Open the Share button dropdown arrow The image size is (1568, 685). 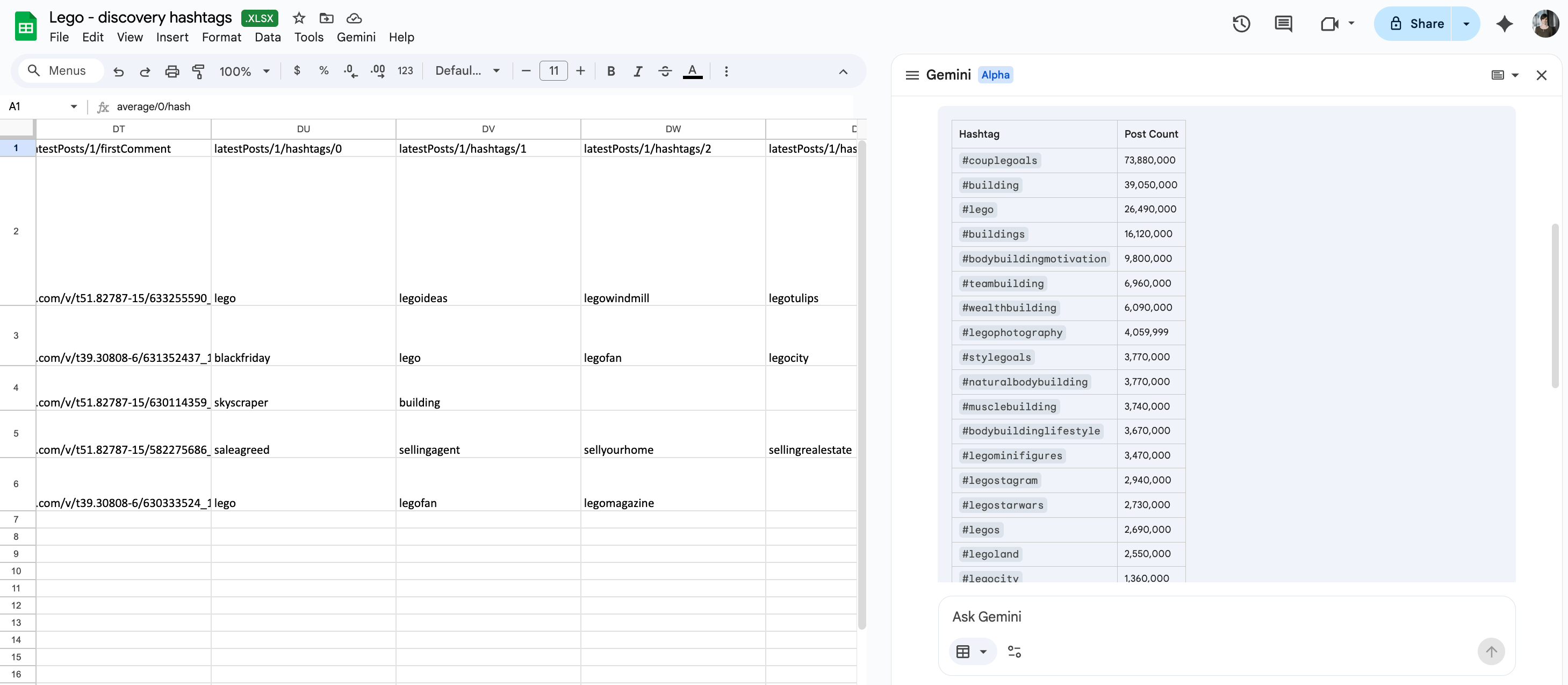coord(1466,24)
